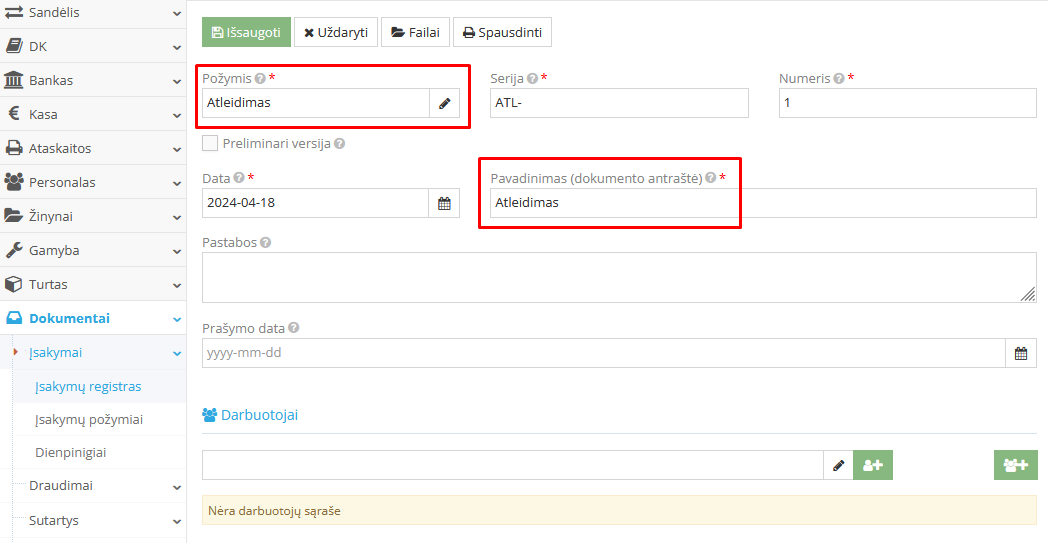Screen dimensions: 1048x543
Task: Open calendar picker for Prašymo data
Action: tap(1020, 353)
